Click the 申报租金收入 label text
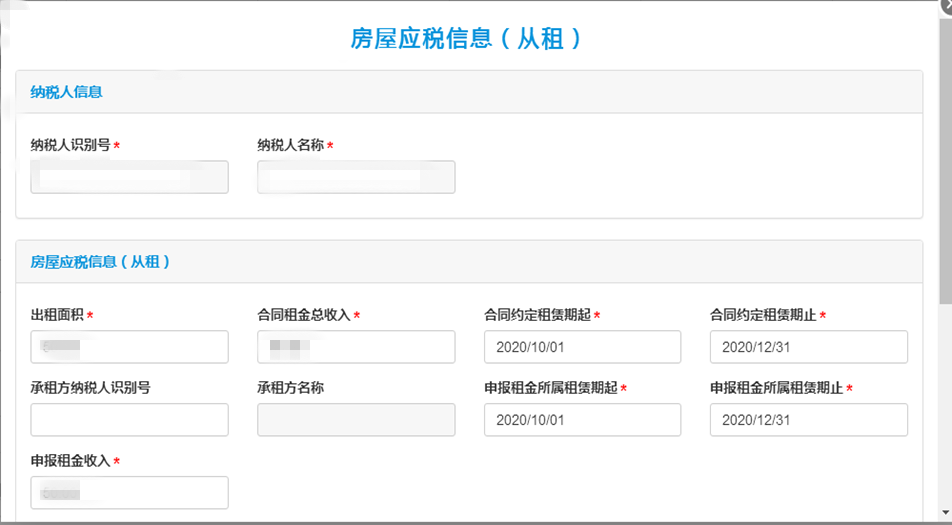952x525 pixels. coord(70,461)
